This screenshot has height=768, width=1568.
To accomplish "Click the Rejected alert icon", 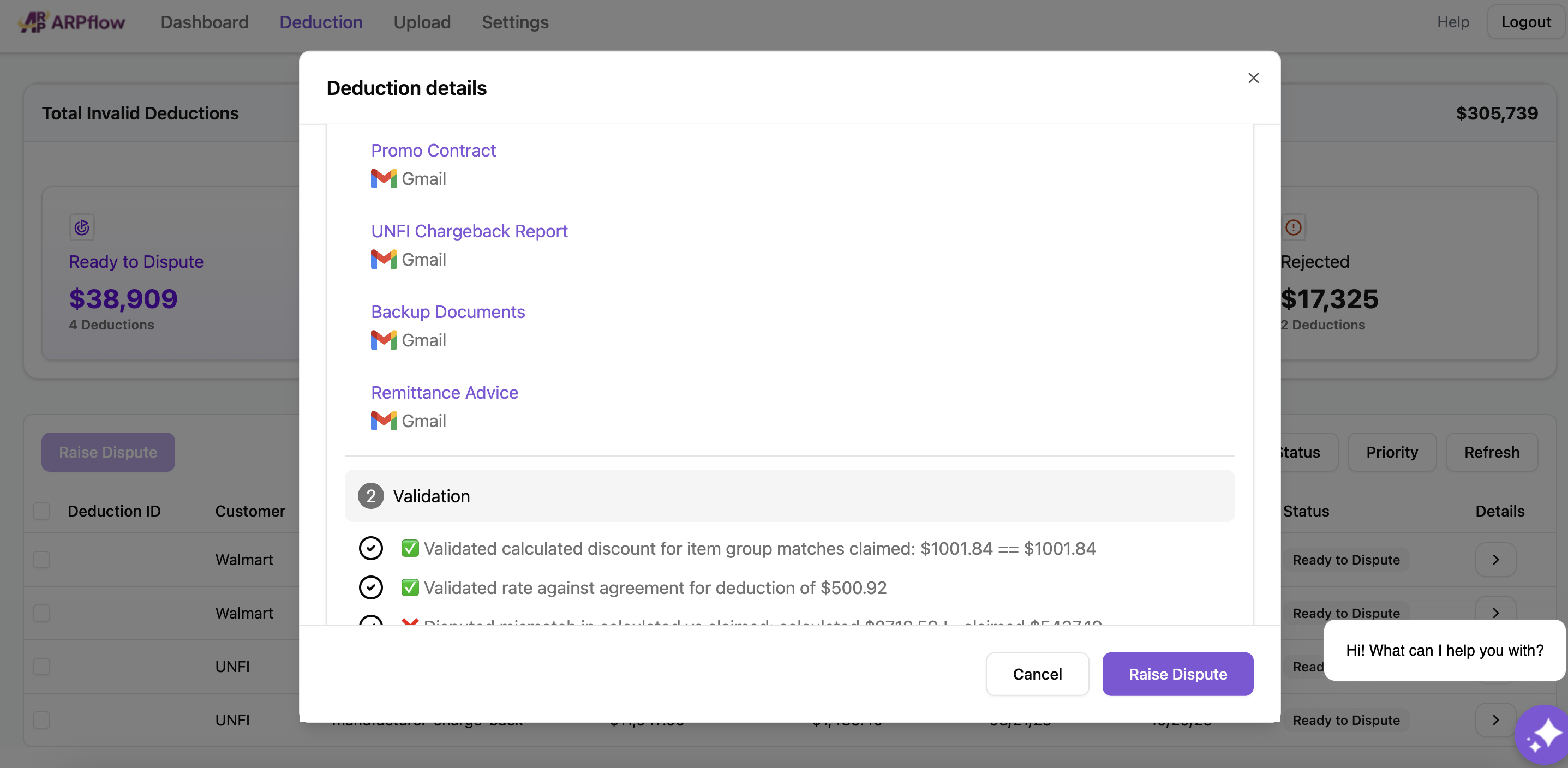I will click(x=1293, y=227).
